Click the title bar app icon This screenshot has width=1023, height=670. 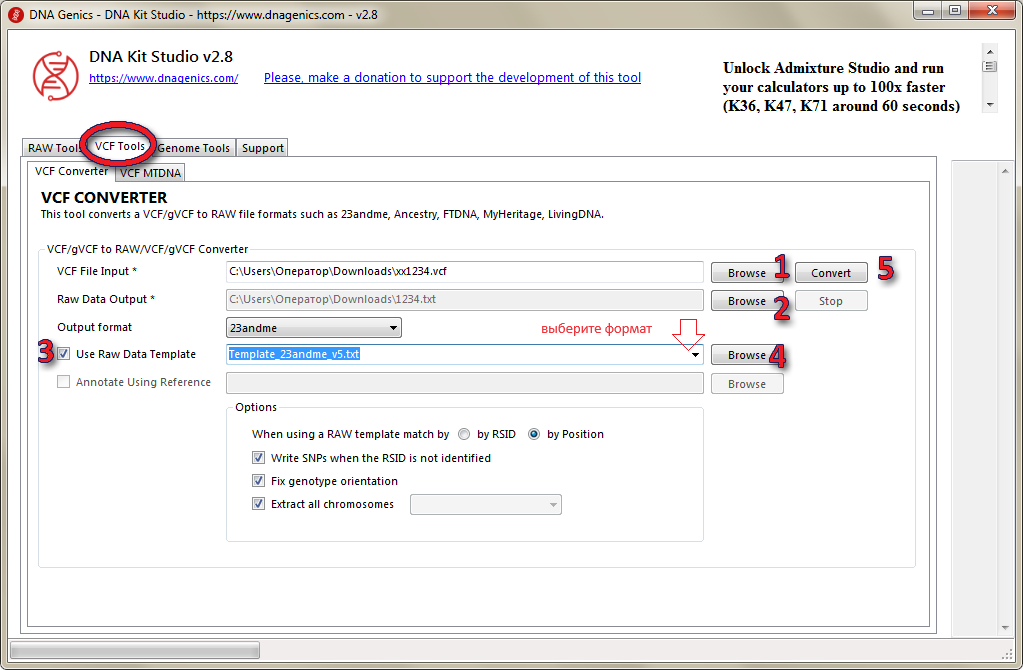pos(16,14)
